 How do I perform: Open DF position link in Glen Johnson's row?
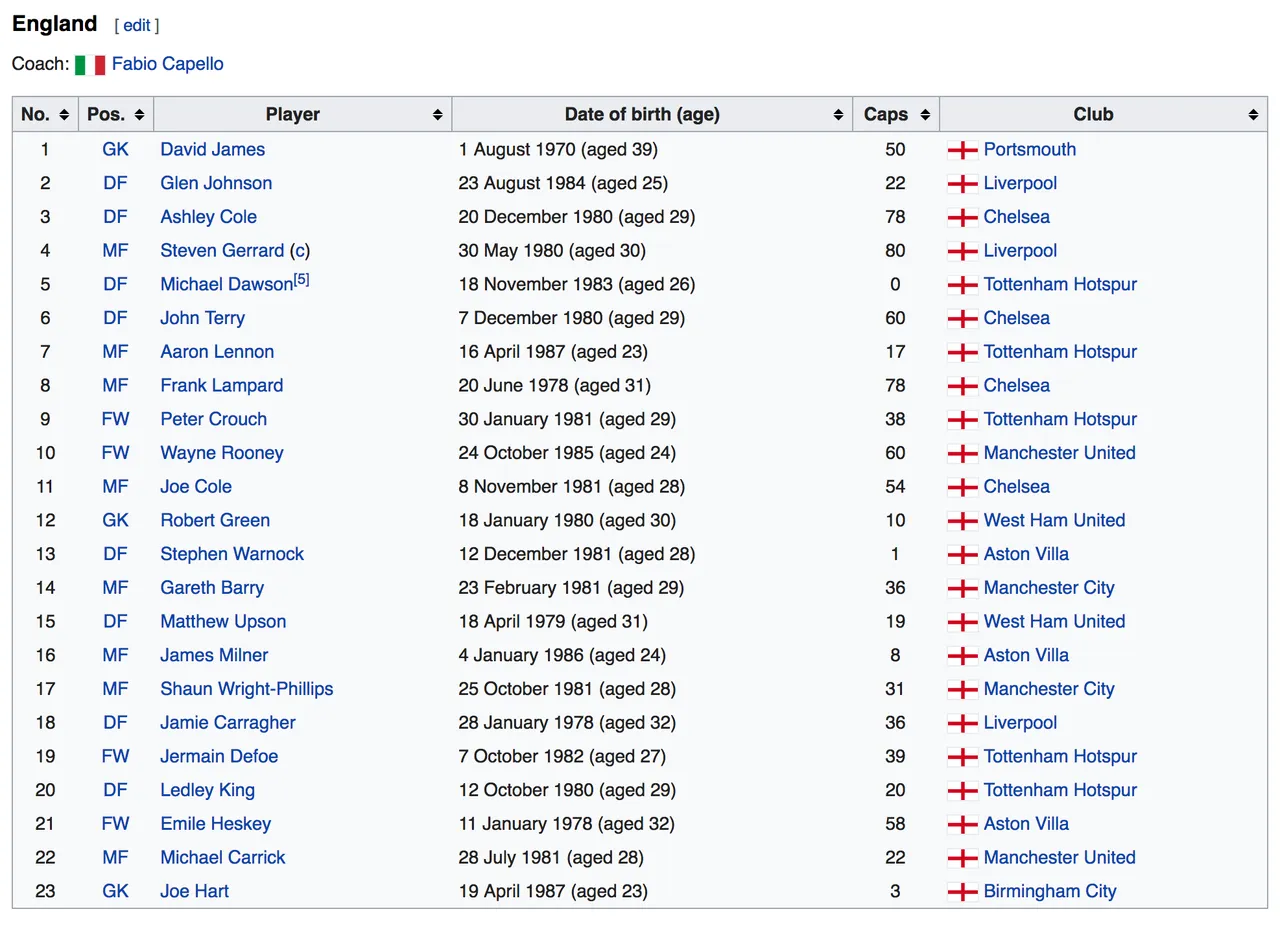pyautogui.click(x=116, y=183)
